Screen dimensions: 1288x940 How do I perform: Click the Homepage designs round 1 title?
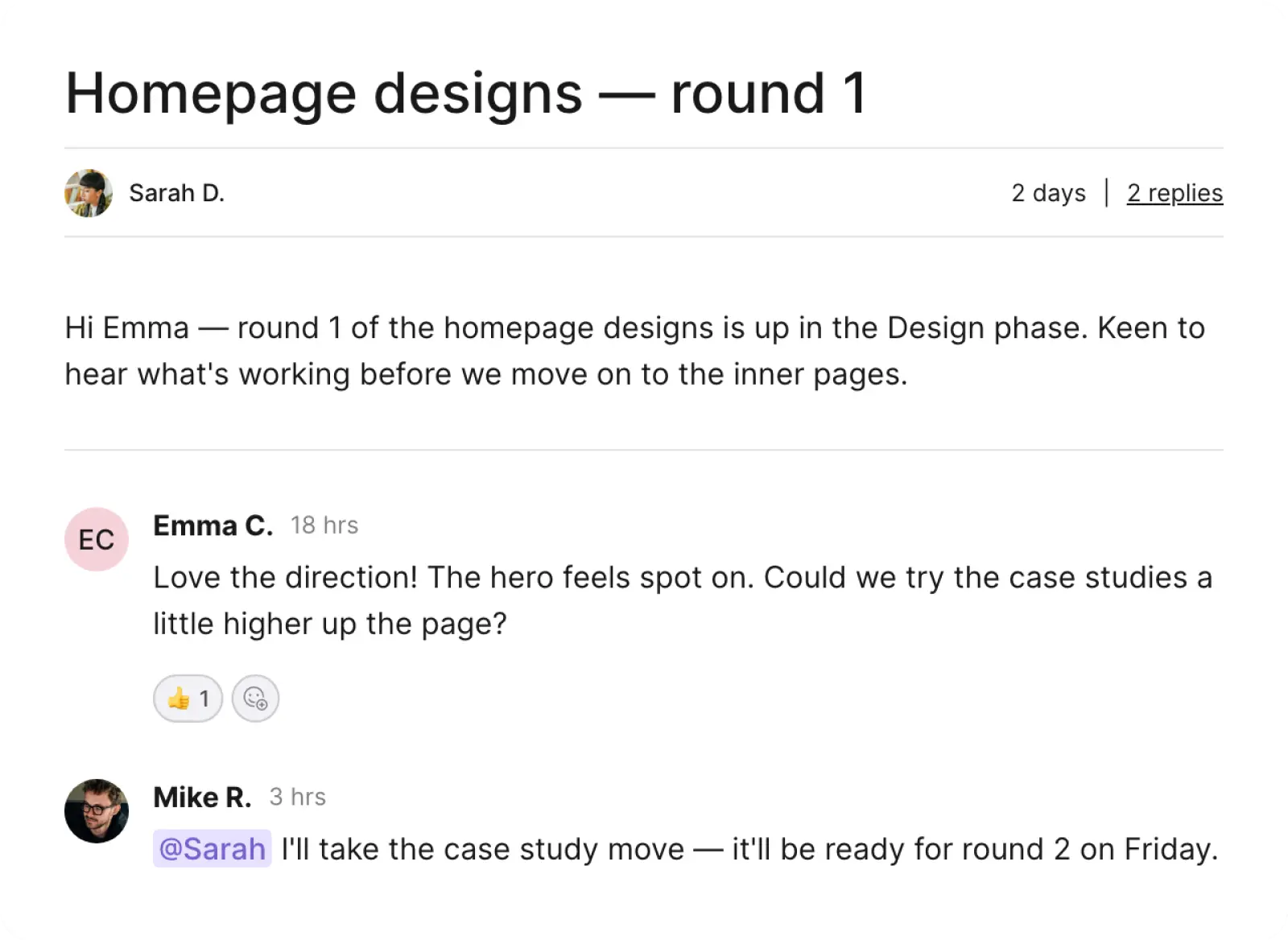pyautogui.click(x=466, y=93)
